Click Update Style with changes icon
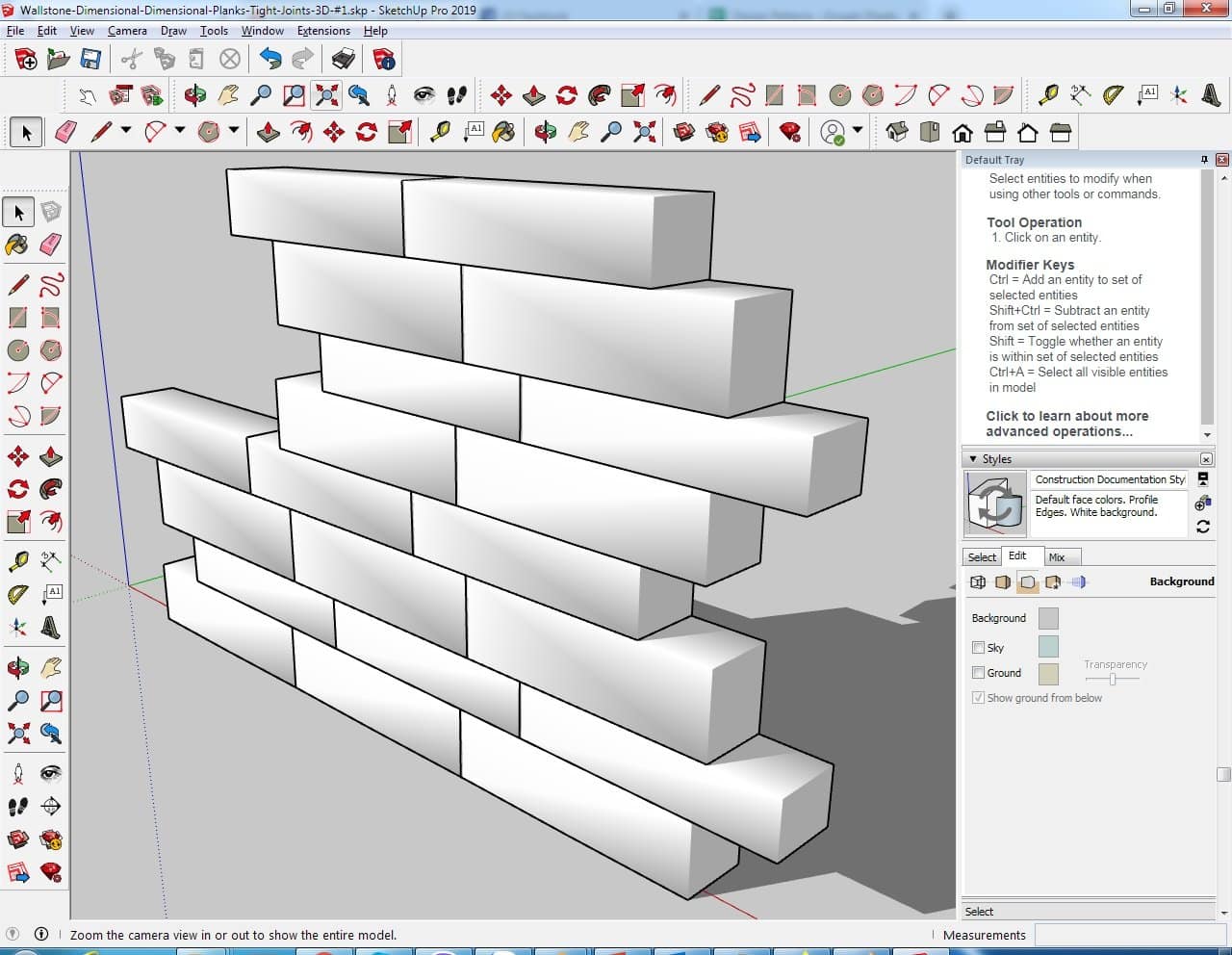This screenshot has width=1232, height=955. click(x=1202, y=527)
